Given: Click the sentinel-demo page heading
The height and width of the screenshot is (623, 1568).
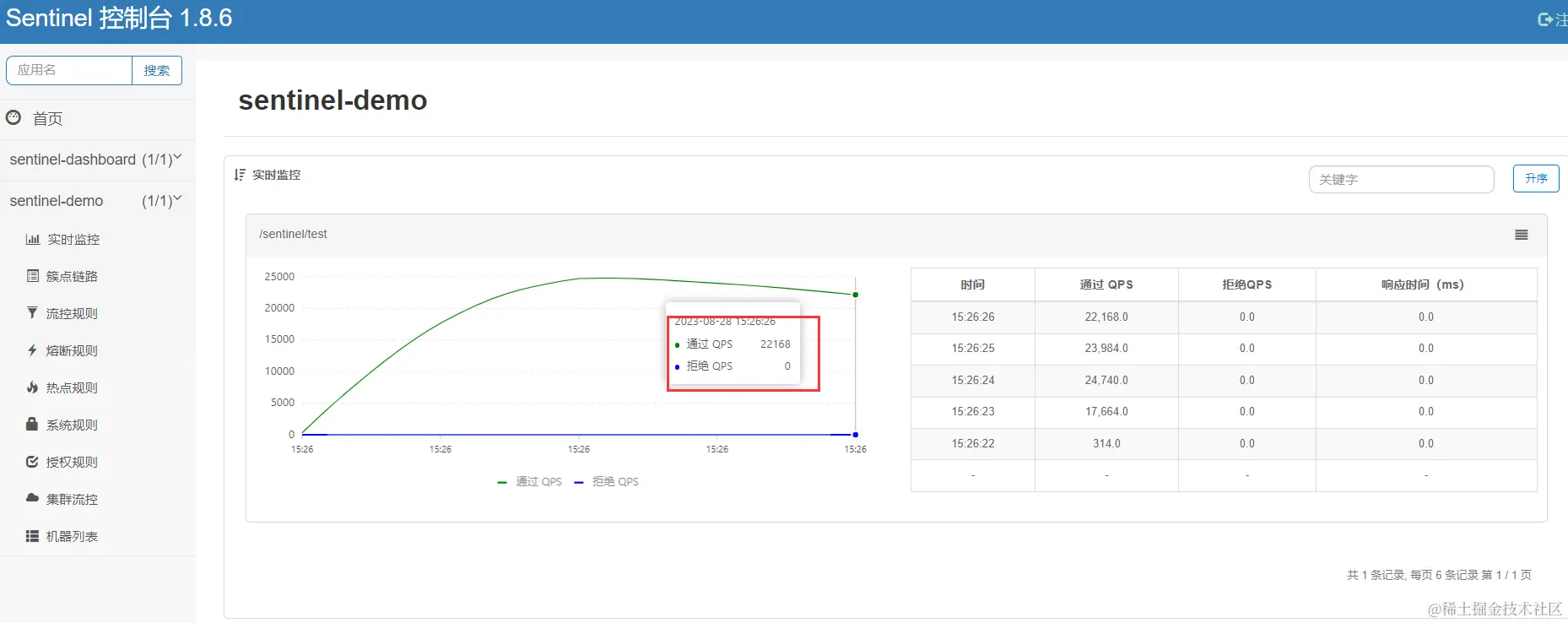Looking at the screenshot, I should [x=333, y=100].
